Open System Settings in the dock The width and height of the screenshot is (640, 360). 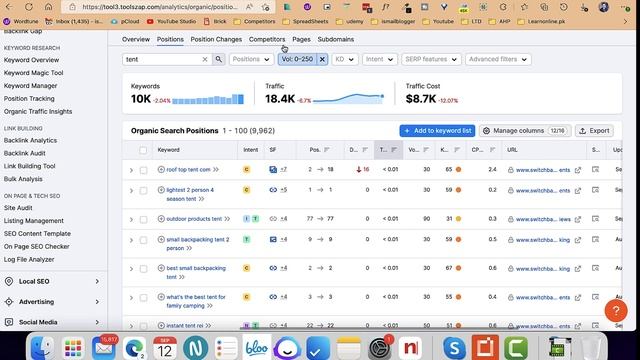(379, 348)
